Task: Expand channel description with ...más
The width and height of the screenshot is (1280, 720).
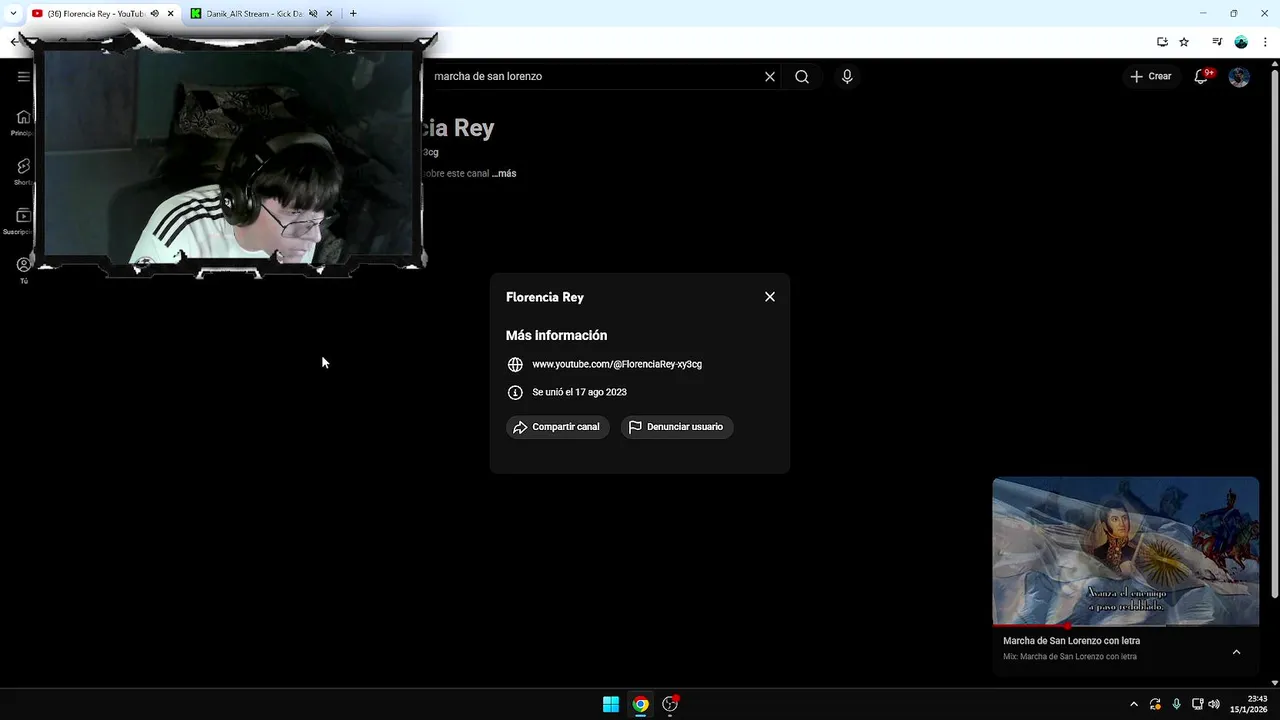Action: (504, 174)
